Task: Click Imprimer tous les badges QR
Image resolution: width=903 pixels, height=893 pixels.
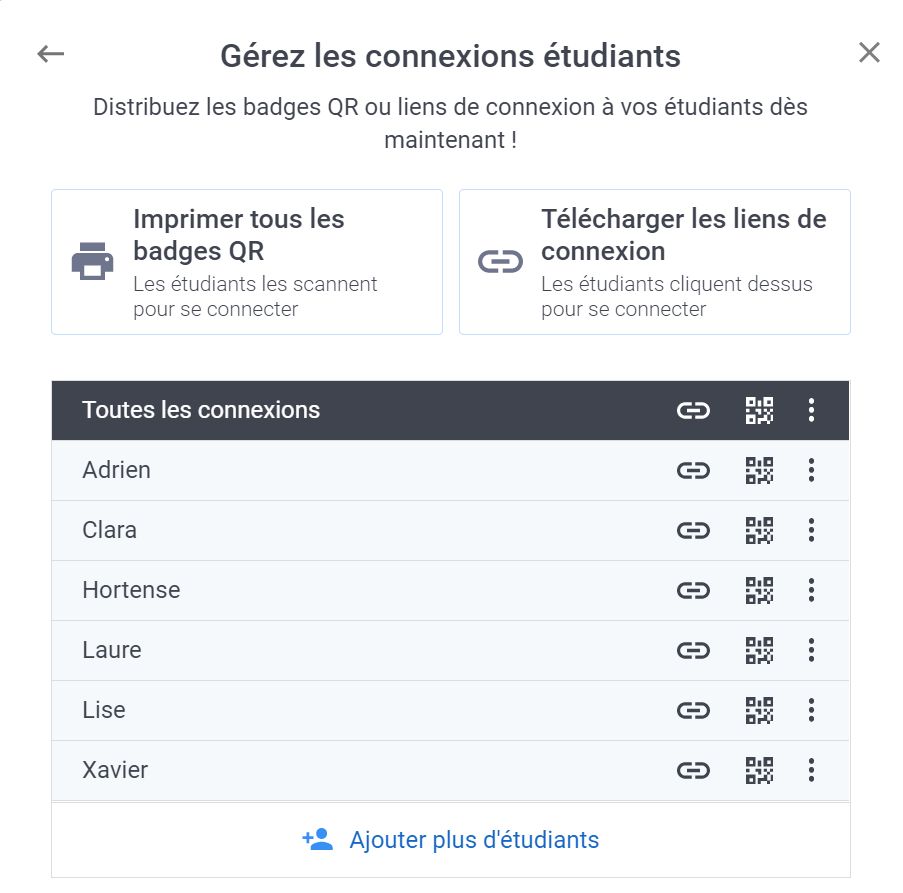Action: coord(247,262)
